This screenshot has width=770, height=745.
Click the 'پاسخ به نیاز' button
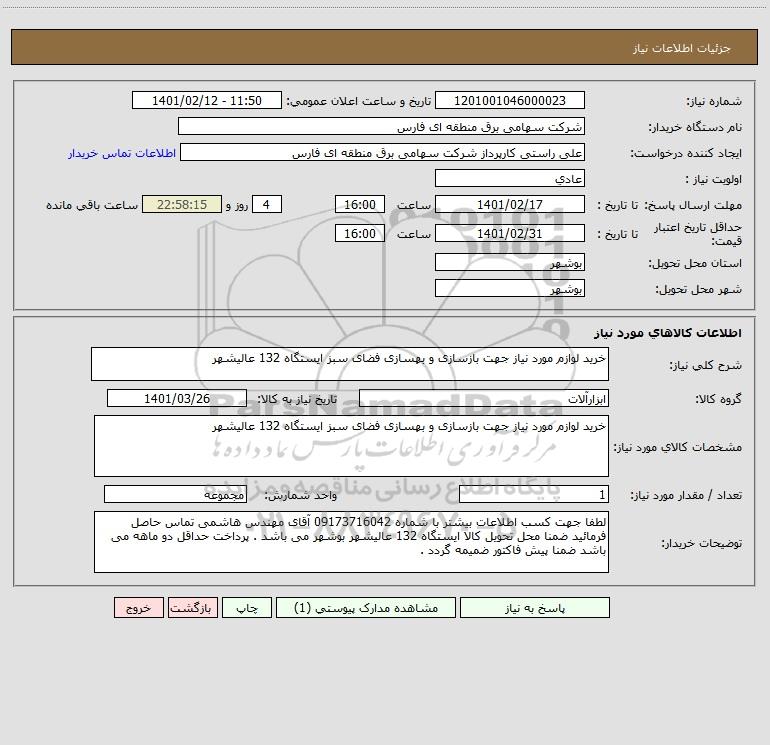tap(535, 608)
